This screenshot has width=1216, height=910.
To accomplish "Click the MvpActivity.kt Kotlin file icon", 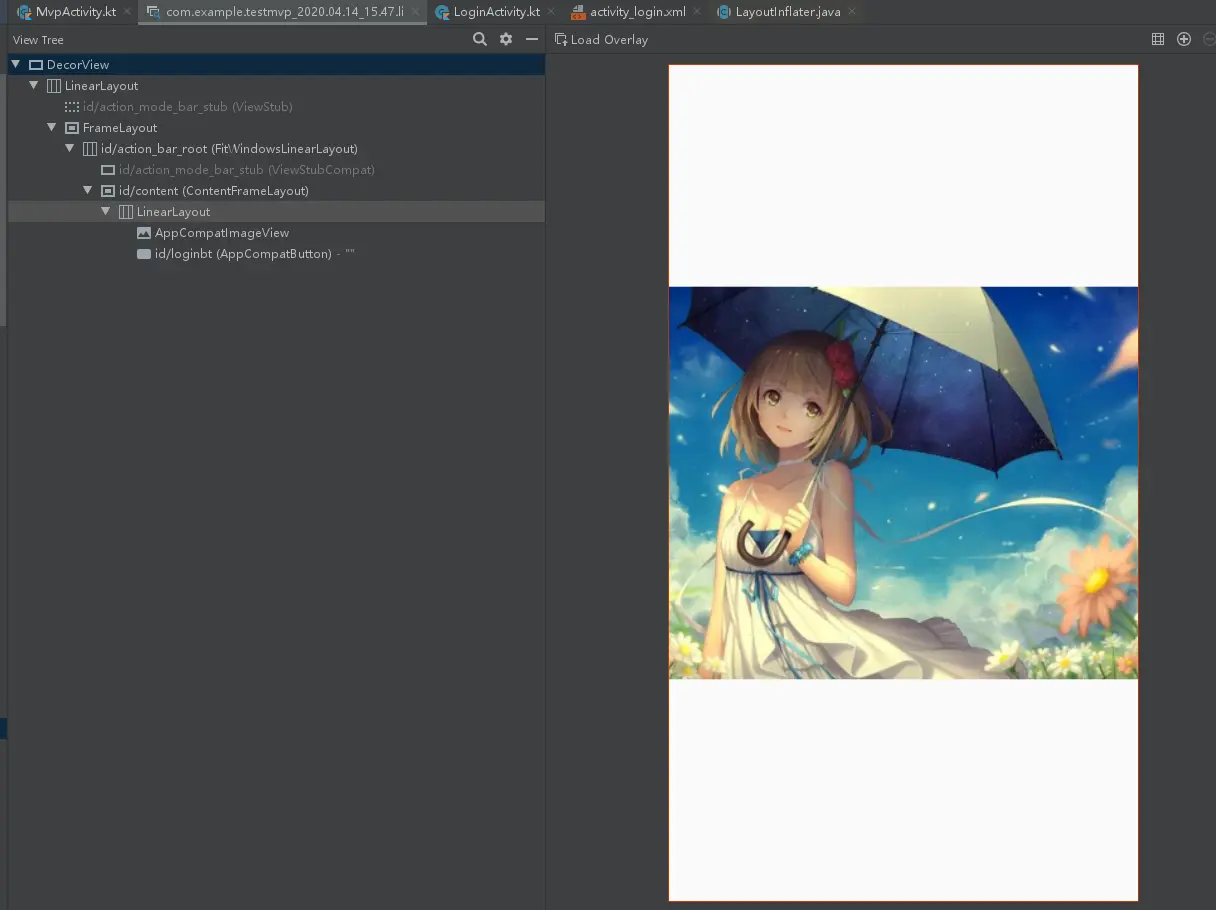I will 24,12.
